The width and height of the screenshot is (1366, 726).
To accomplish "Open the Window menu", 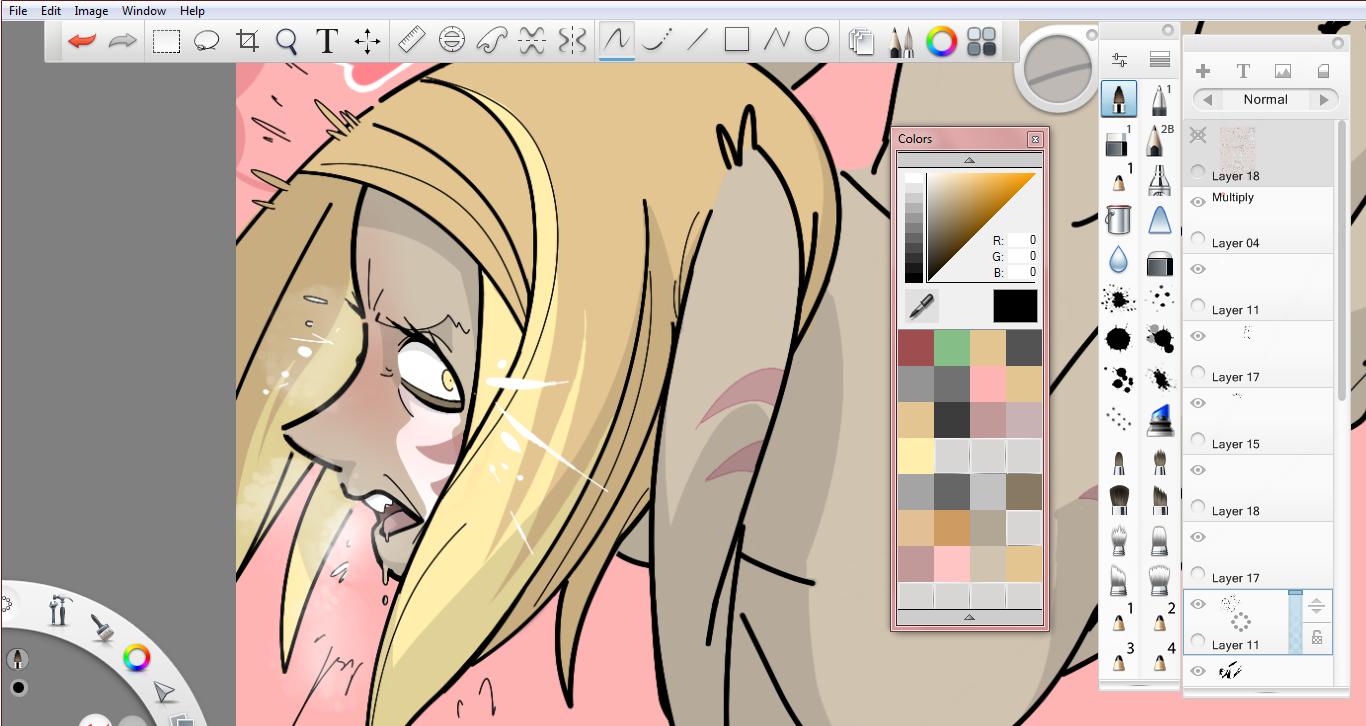I will 144,11.
